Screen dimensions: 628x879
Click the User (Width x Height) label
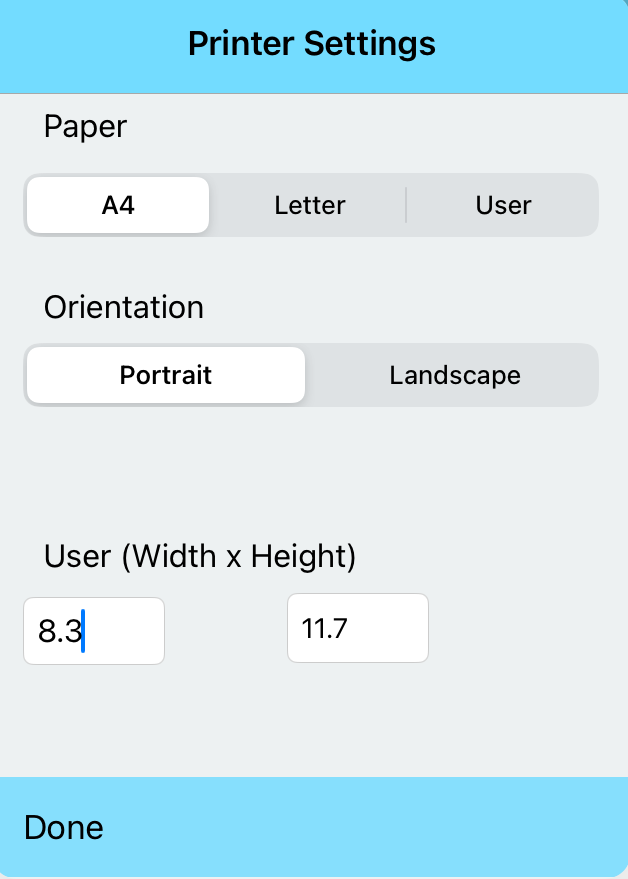(199, 557)
